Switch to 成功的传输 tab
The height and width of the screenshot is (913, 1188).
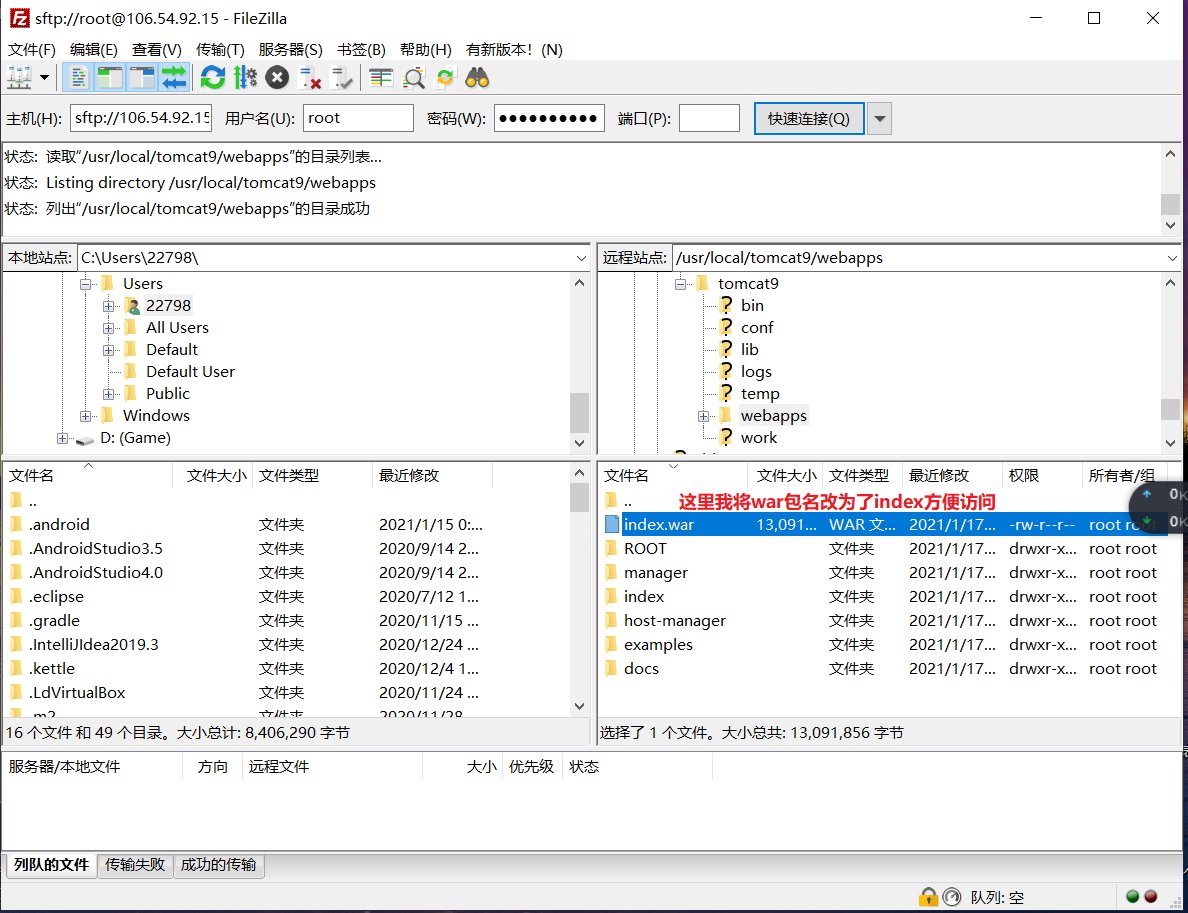point(218,865)
